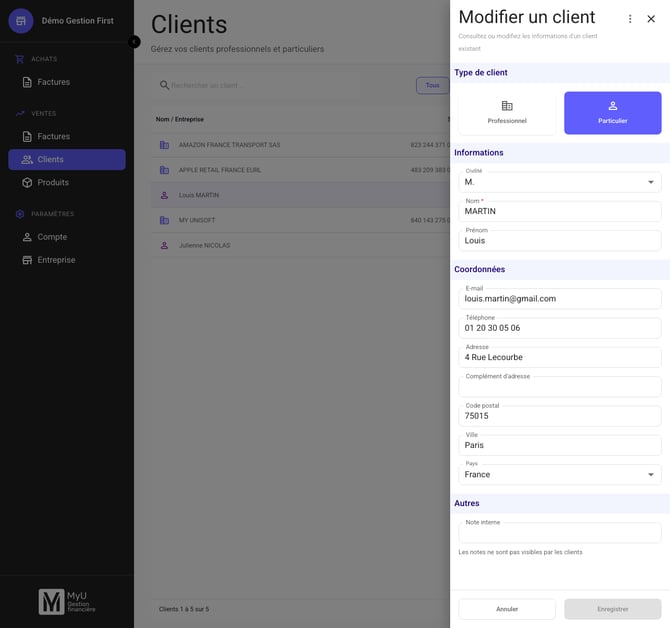Select Particulier client type

[x=612, y=113]
